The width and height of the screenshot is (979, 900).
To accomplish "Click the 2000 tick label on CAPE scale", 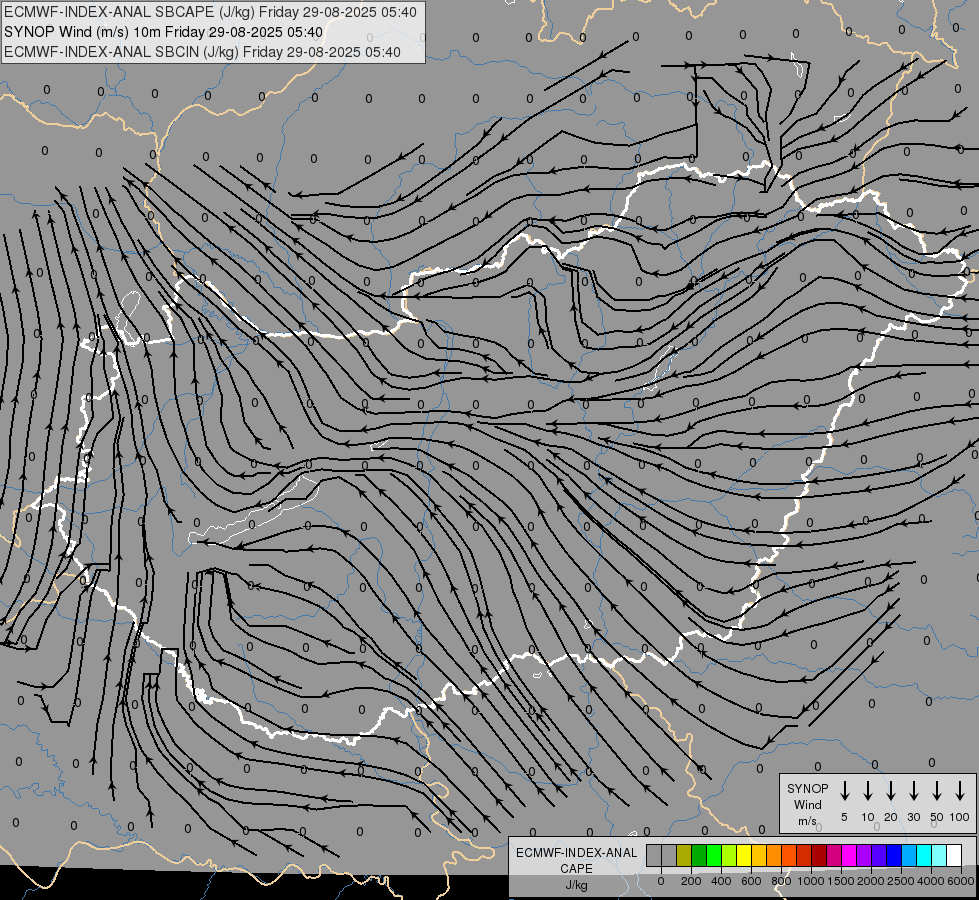I will coord(871,881).
